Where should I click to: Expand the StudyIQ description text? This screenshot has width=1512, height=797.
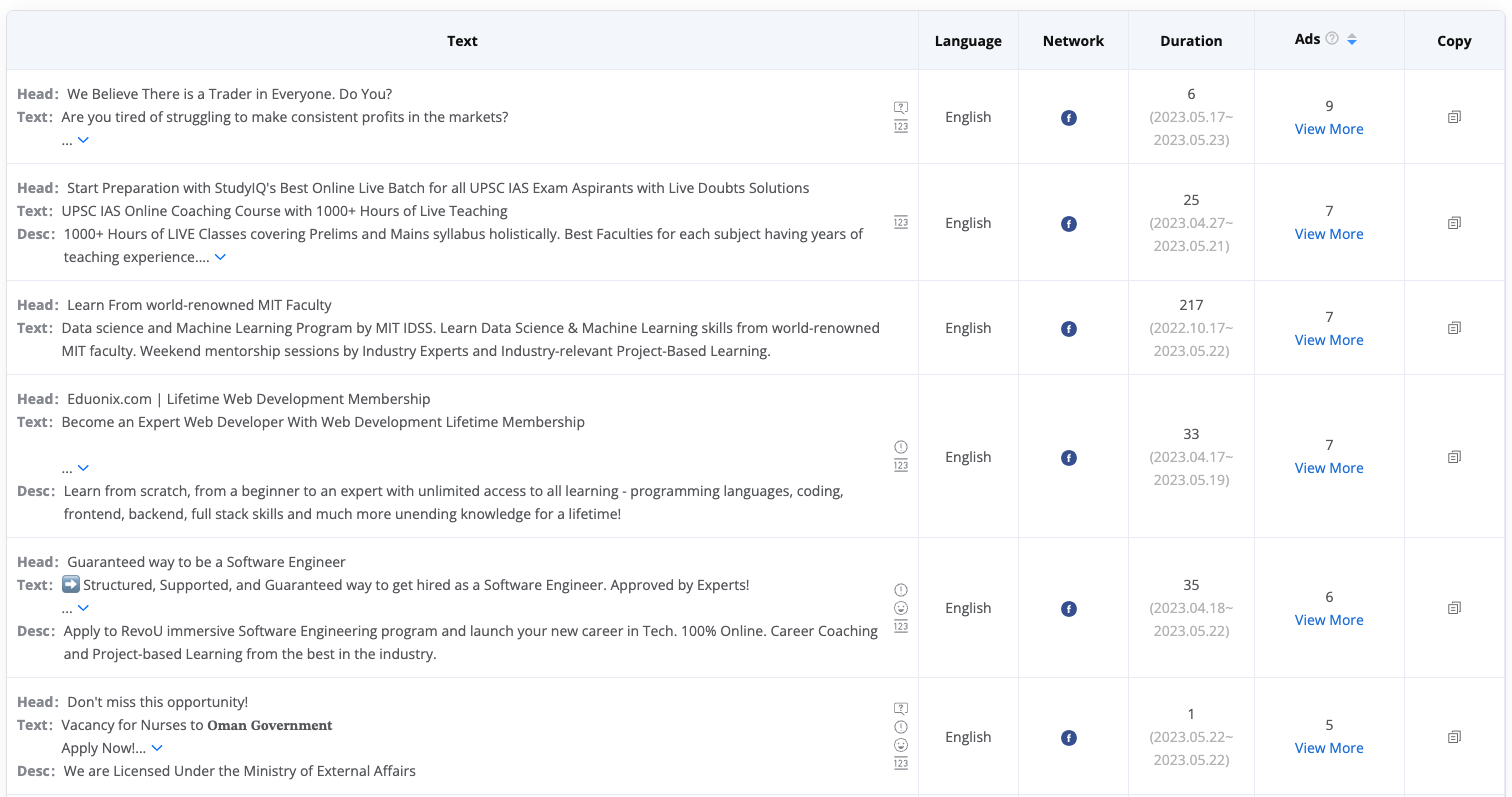click(220, 257)
